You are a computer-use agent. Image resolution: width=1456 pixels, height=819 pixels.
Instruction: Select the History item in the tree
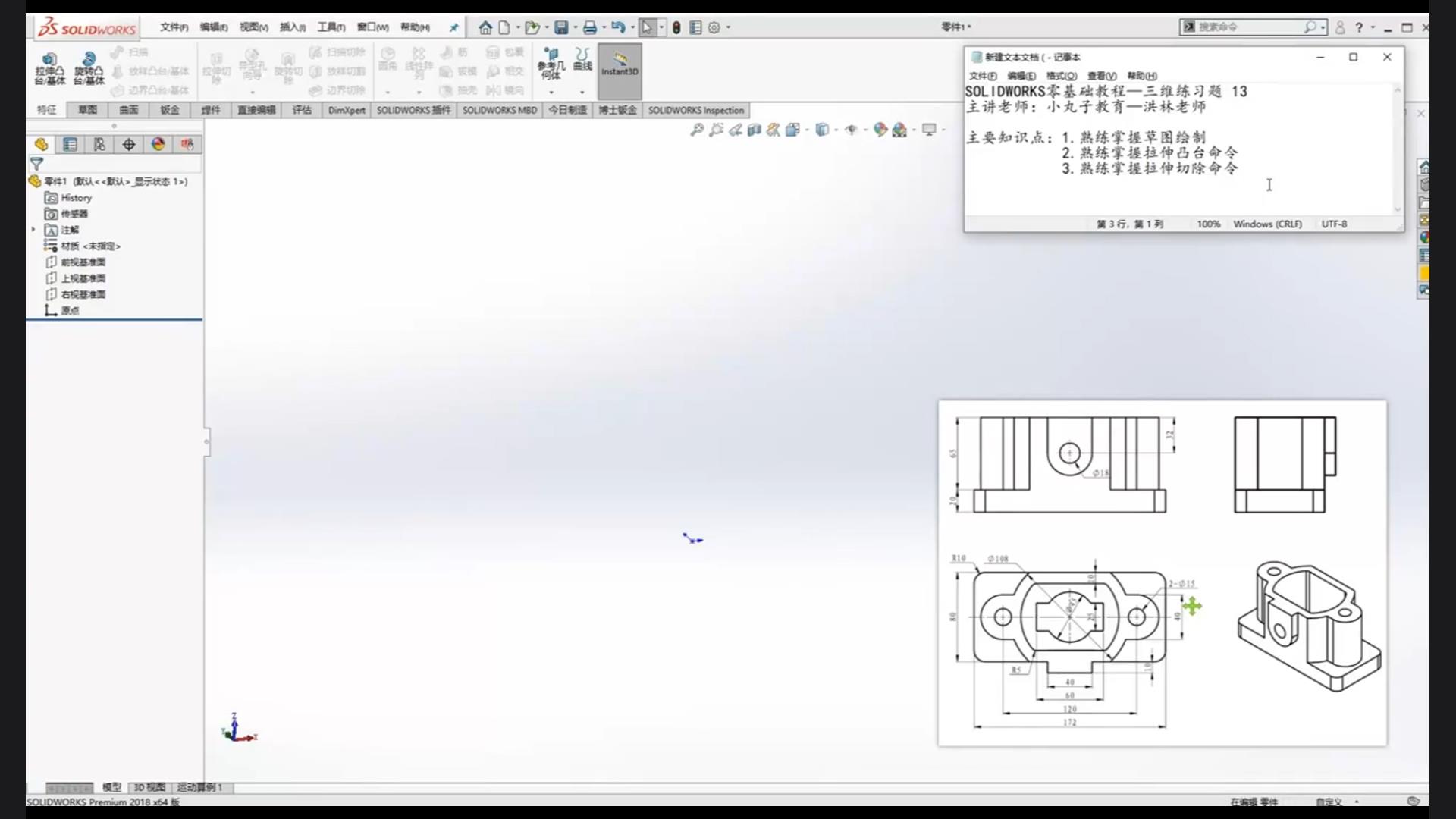[x=68, y=197]
